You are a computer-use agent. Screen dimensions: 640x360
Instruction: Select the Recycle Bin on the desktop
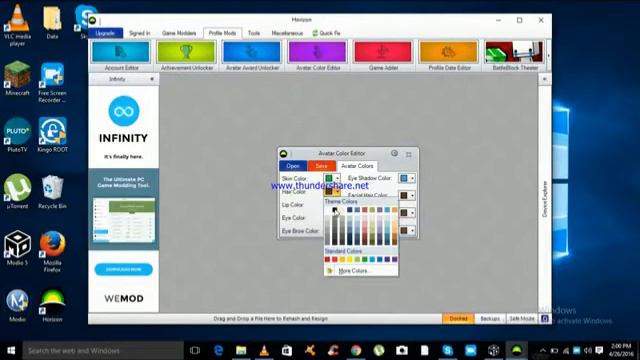(x=52, y=191)
